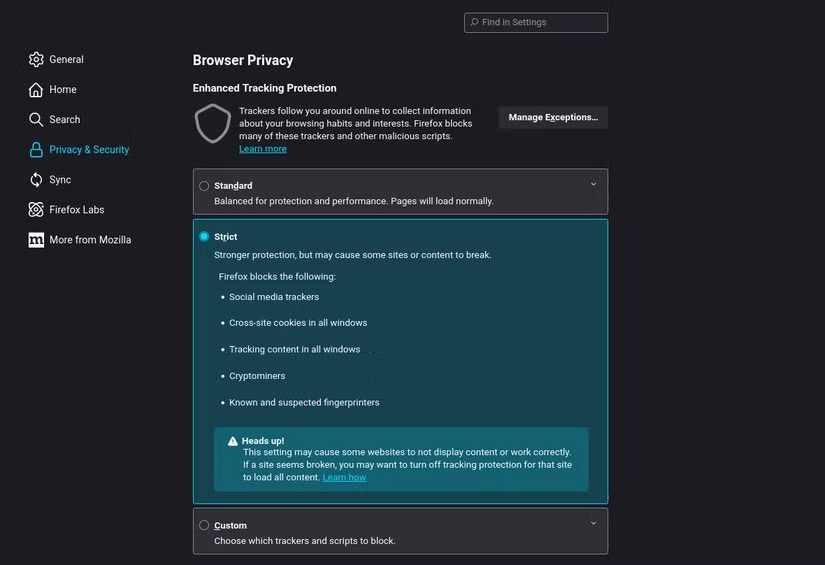Select the Strict protection radio button
This screenshot has height=565, width=825.
click(204, 237)
